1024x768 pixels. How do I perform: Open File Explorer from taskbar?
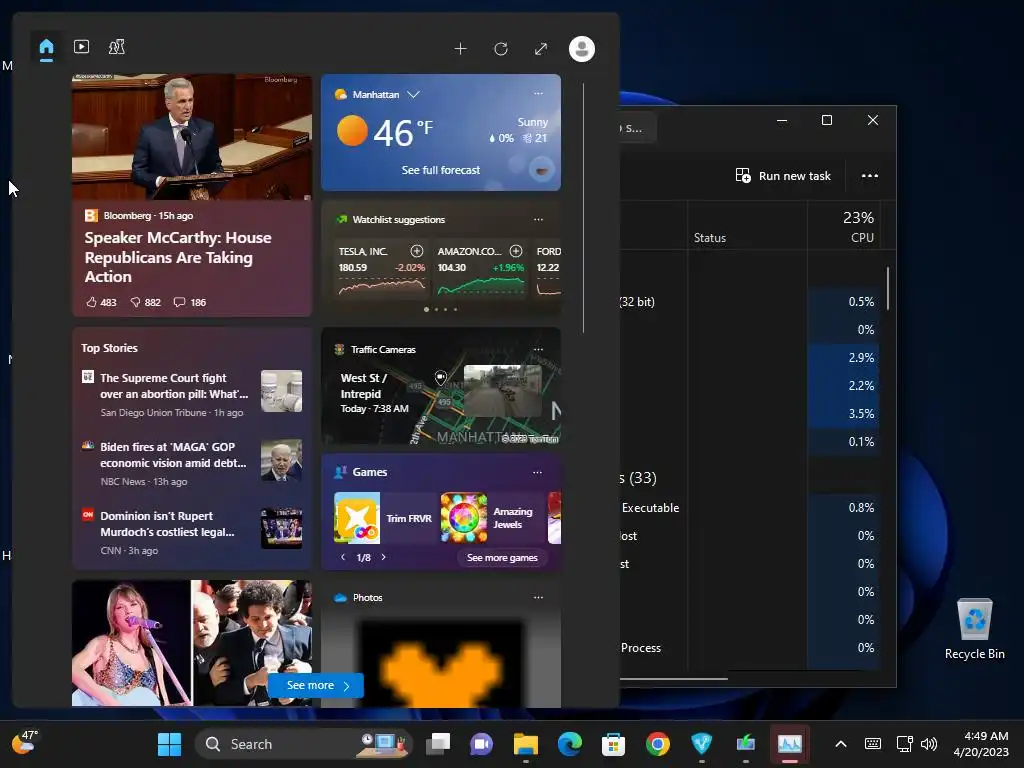(526, 744)
